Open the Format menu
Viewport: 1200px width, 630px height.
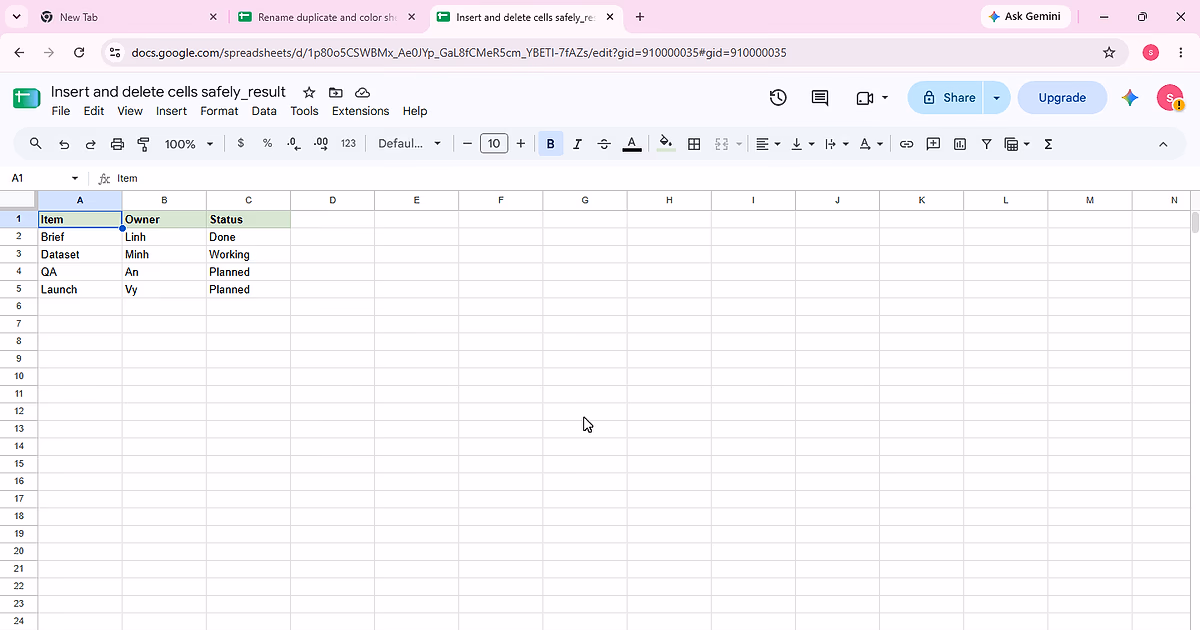pos(219,111)
